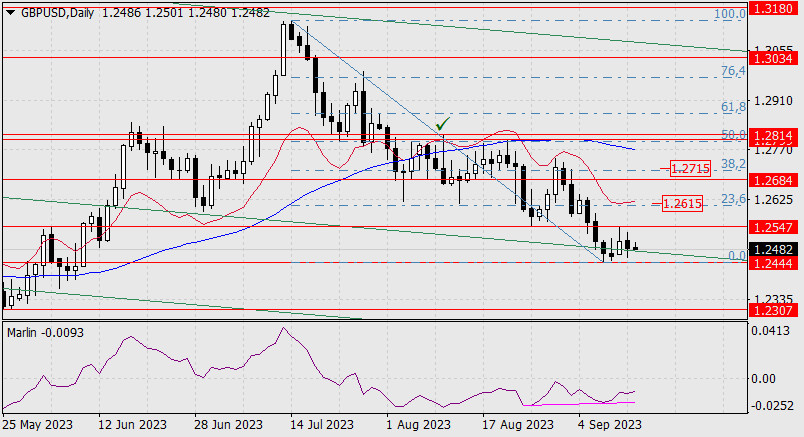
Task: Click the 1 Aug 2023 date label
Action: 419,425
